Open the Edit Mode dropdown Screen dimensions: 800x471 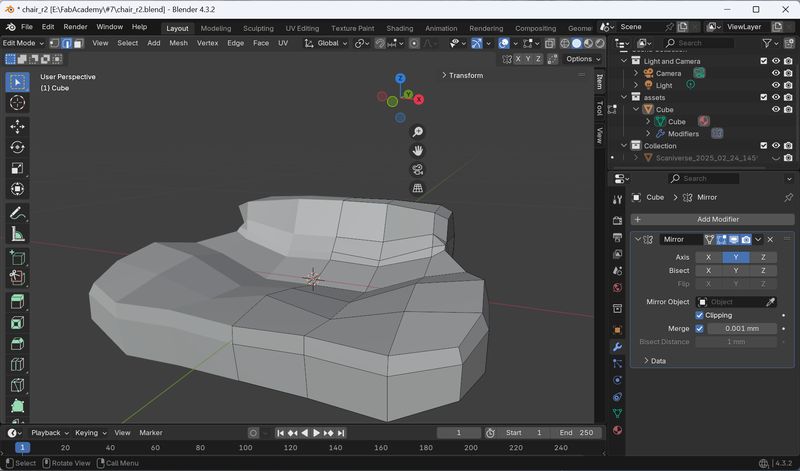coord(23,43)
